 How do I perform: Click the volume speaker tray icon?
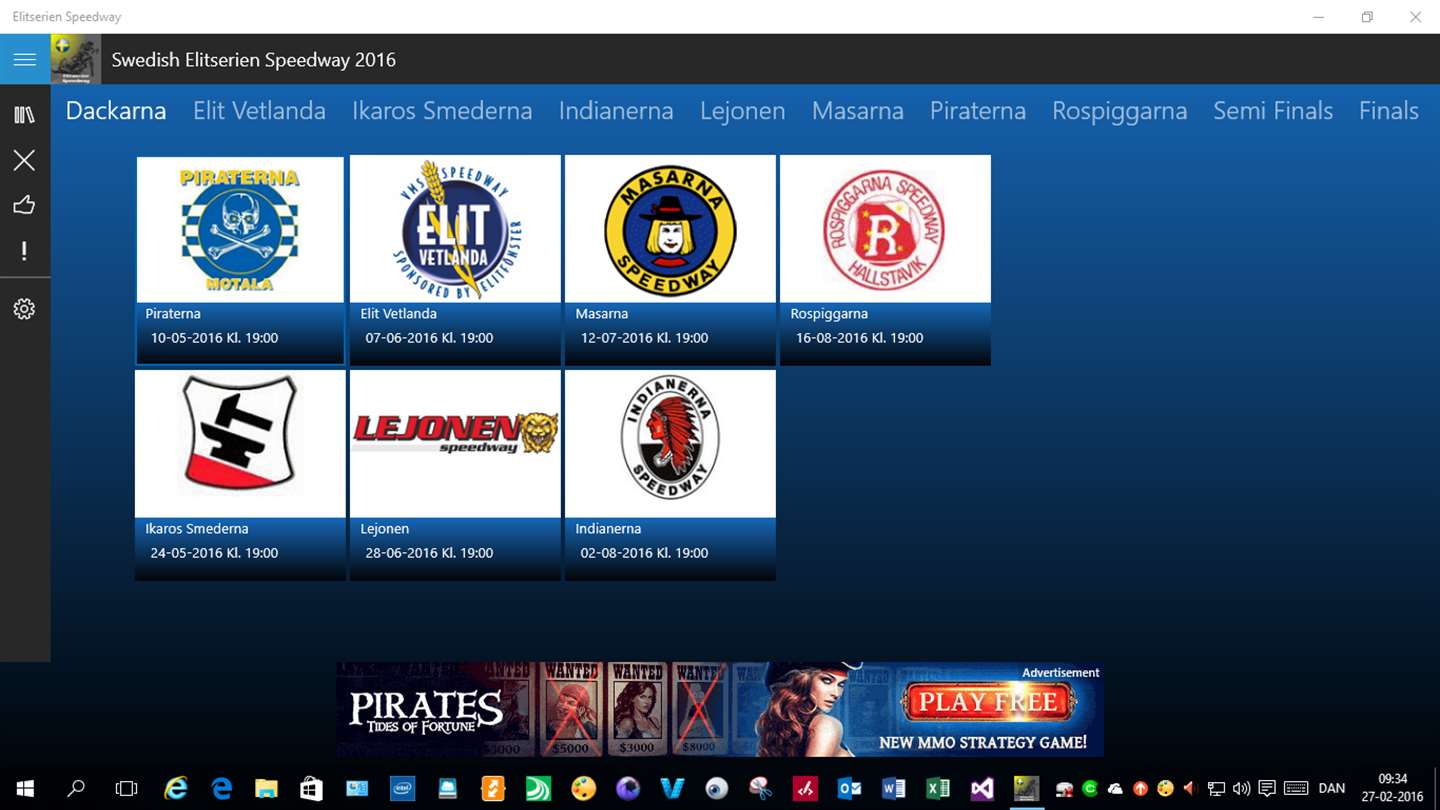(1242, 789)
